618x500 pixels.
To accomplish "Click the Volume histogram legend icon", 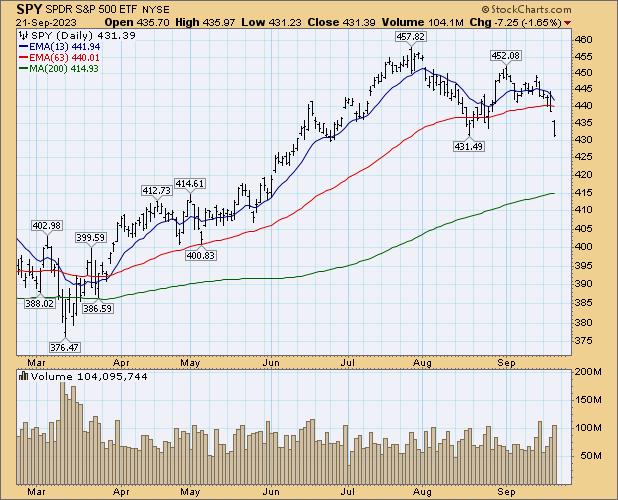I will coord(24,376).
